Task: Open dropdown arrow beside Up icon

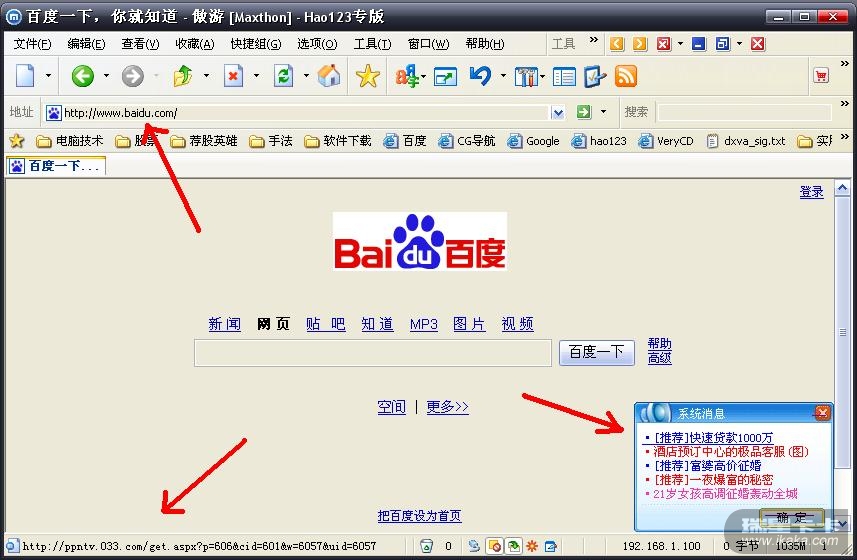Action: click(x=206, y=75)
